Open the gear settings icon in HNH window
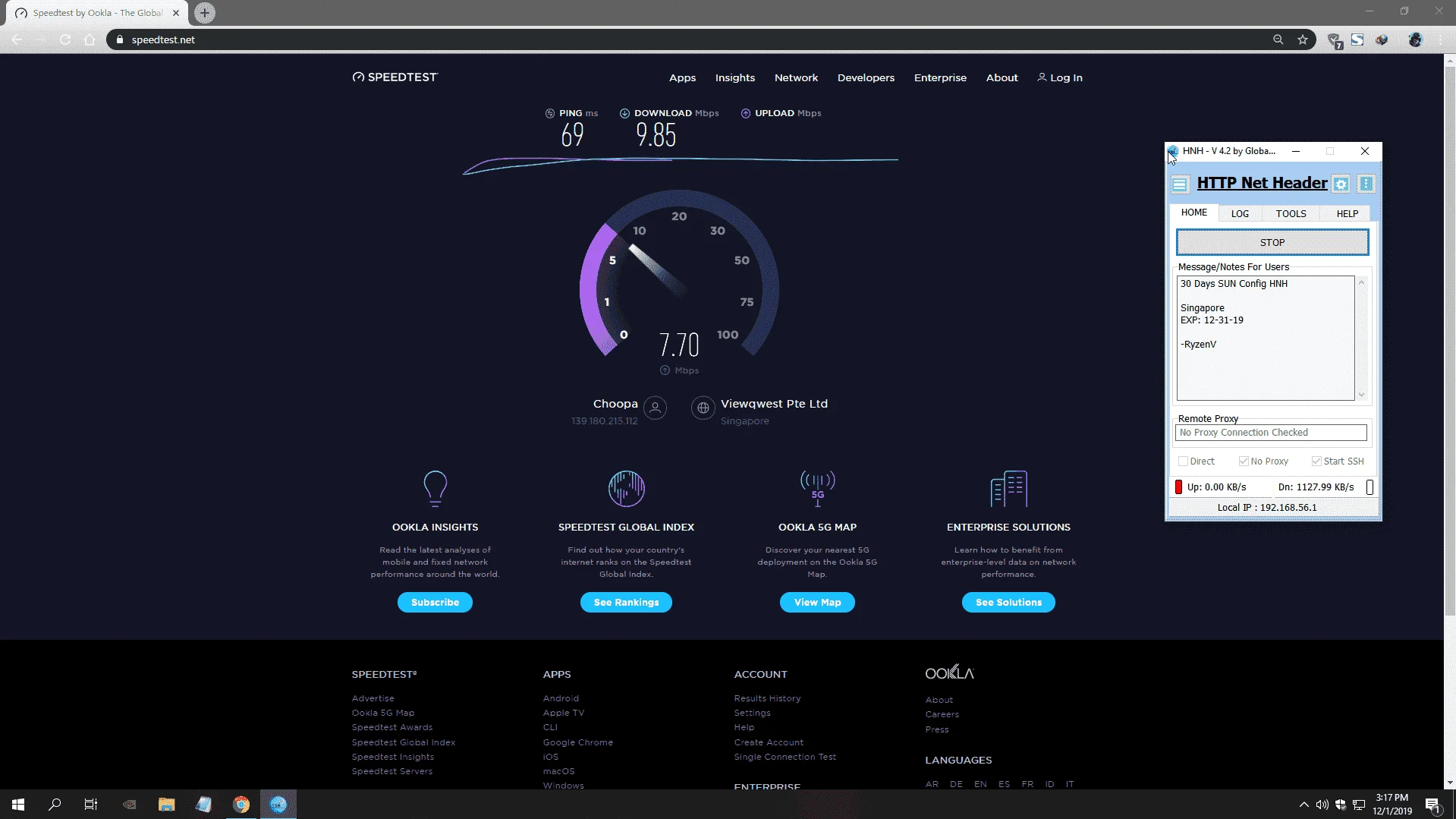Viewport: 1456px width, 819px height. tap(1341, 184)
